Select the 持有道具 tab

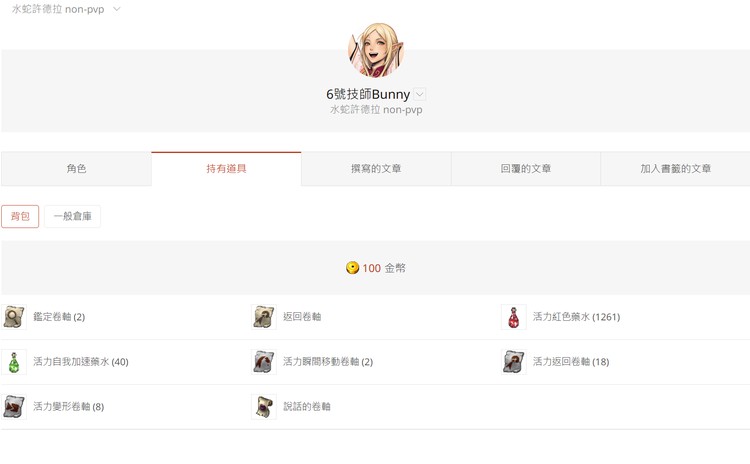[226, 169]
